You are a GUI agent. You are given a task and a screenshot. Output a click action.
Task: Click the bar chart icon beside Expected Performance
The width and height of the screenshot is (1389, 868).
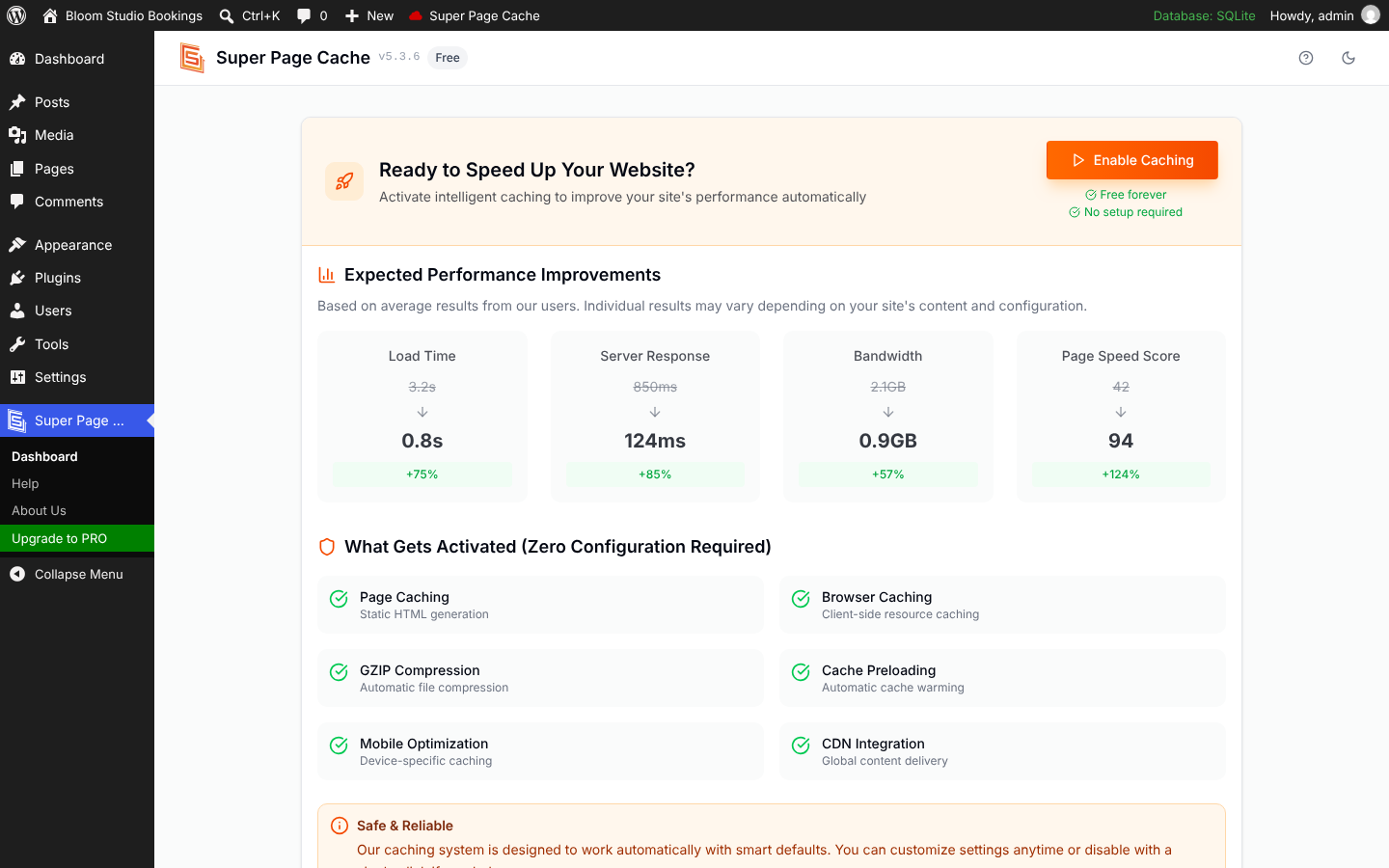[326, 275]
